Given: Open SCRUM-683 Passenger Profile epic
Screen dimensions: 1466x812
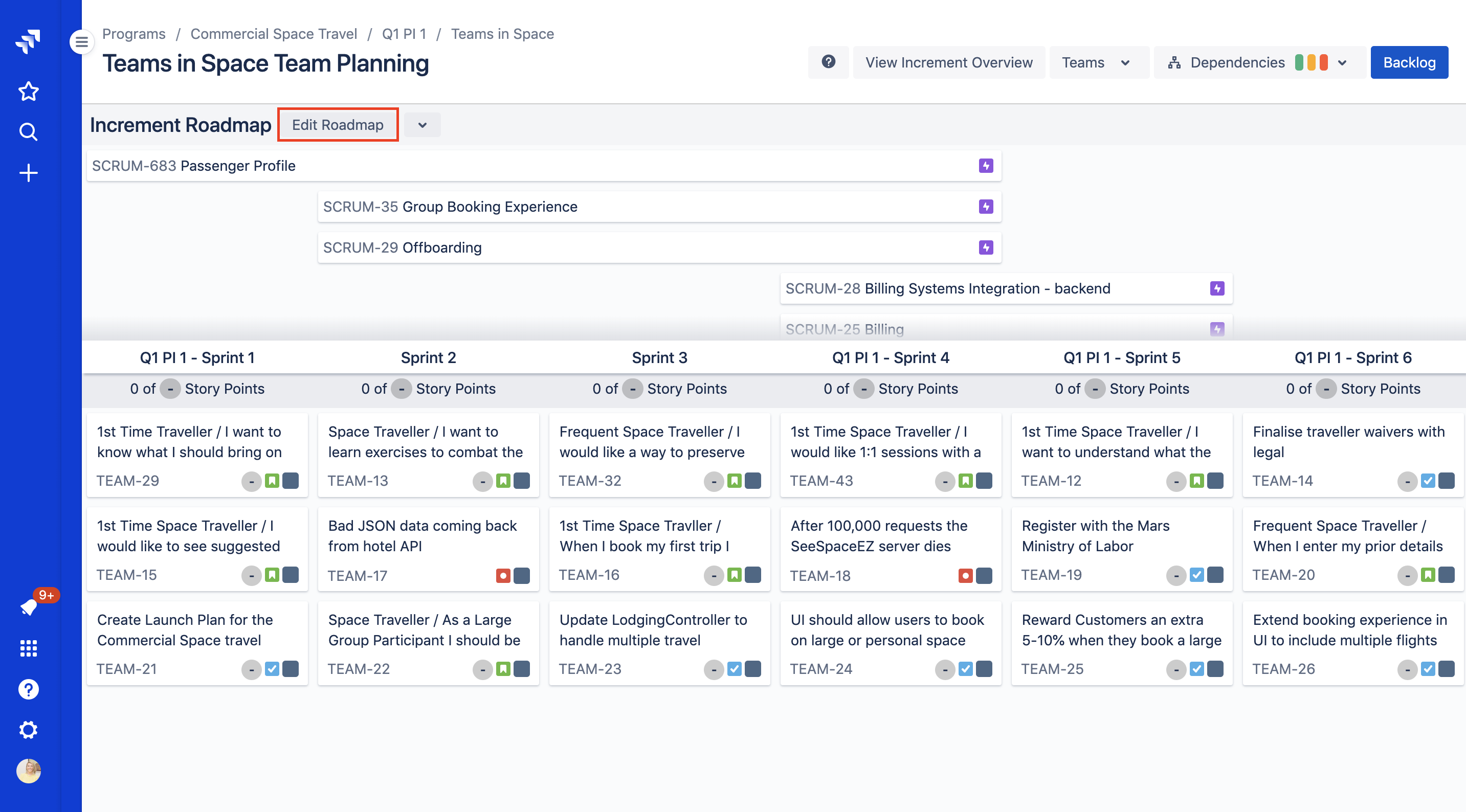Looking at the screenshot, I should click(x=544, y=166).
